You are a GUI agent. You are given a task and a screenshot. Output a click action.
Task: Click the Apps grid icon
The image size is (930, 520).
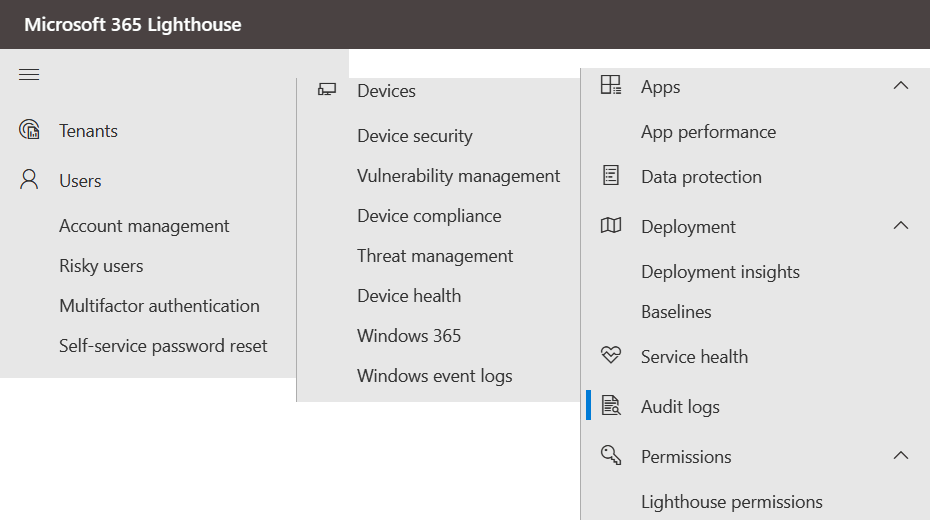[x=610, y=85]
